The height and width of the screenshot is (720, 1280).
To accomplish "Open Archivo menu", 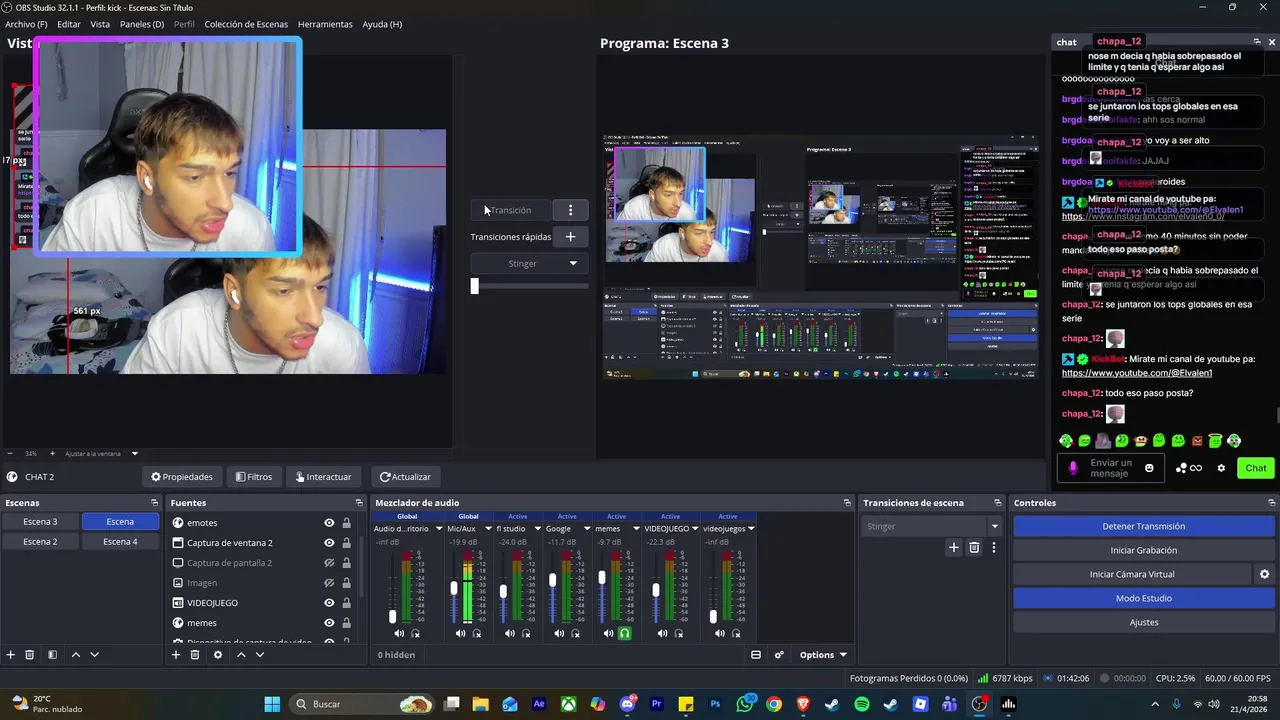I will pyautogui.click(x=26, y=24).
